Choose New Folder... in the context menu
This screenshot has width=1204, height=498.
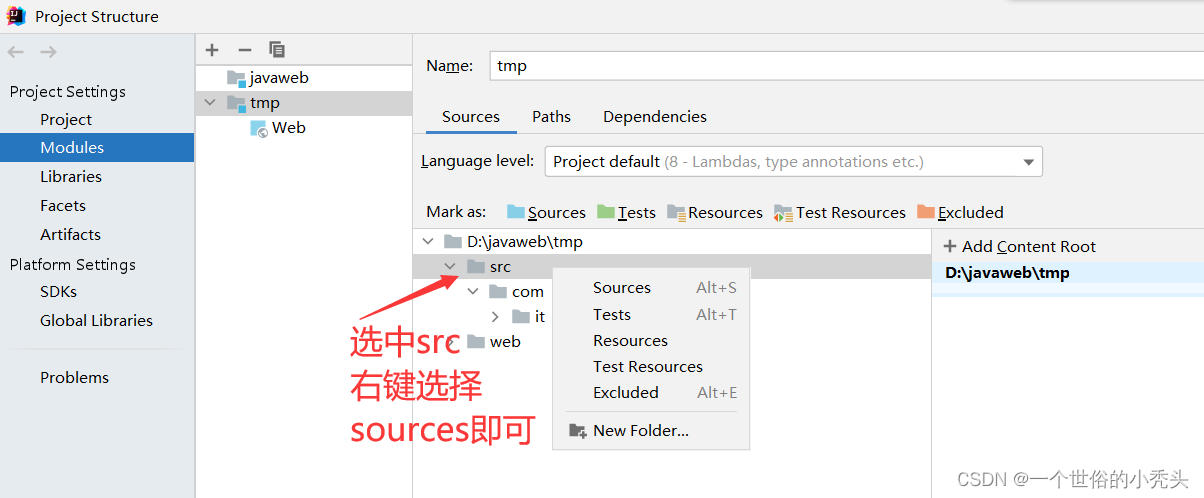tap(650, 431)
